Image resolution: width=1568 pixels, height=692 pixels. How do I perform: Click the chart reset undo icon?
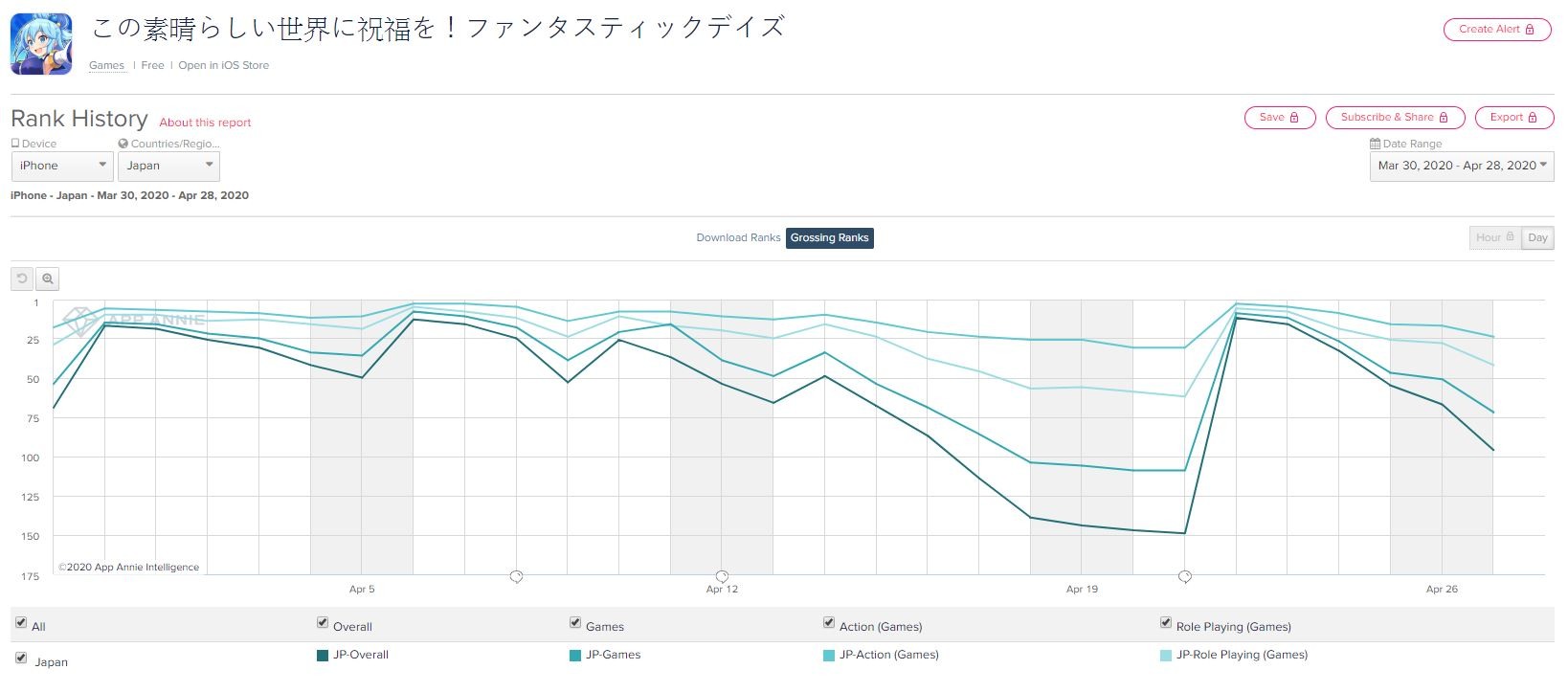pos(22,279)
